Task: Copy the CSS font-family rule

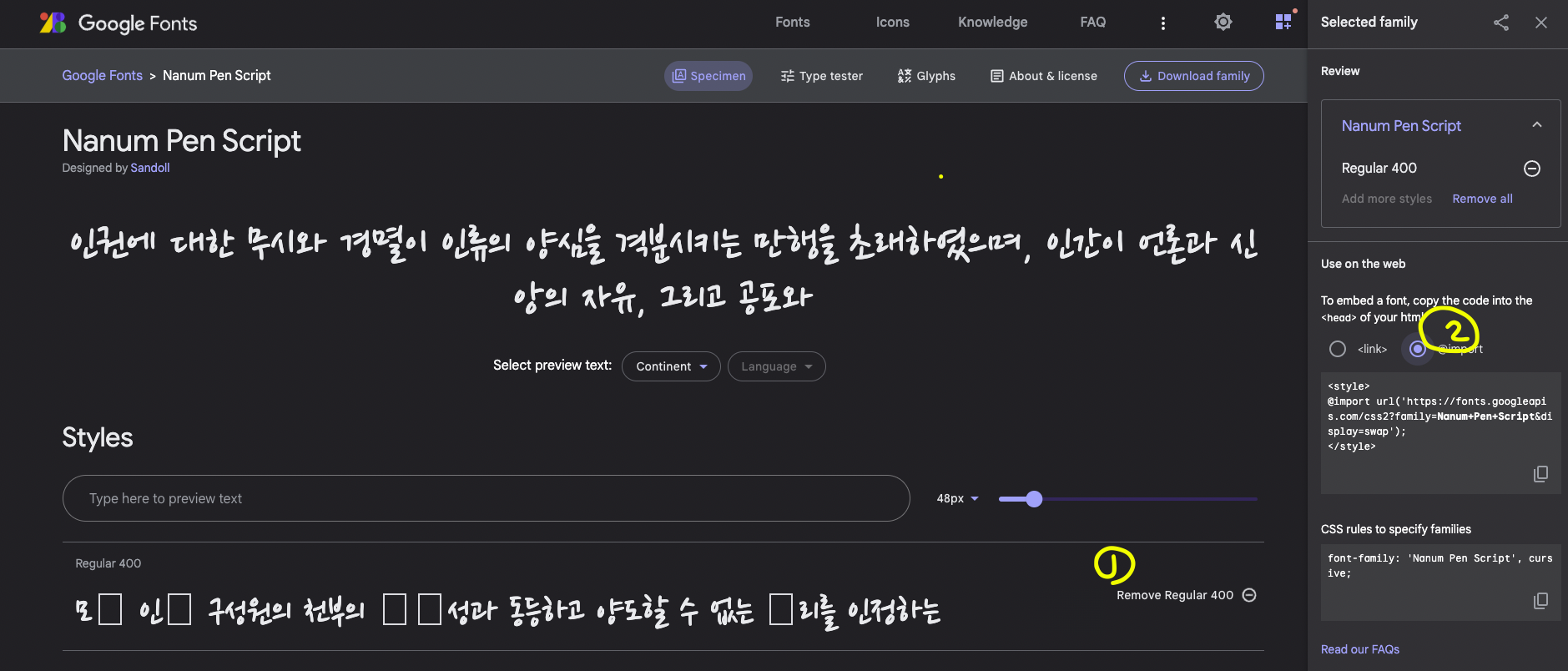Action: click(1540, 601)
